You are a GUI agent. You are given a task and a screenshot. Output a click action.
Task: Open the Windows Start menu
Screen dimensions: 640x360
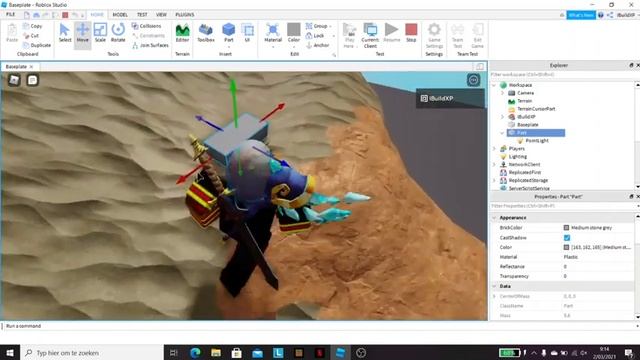pyautogui.click(x=10, y=353)
